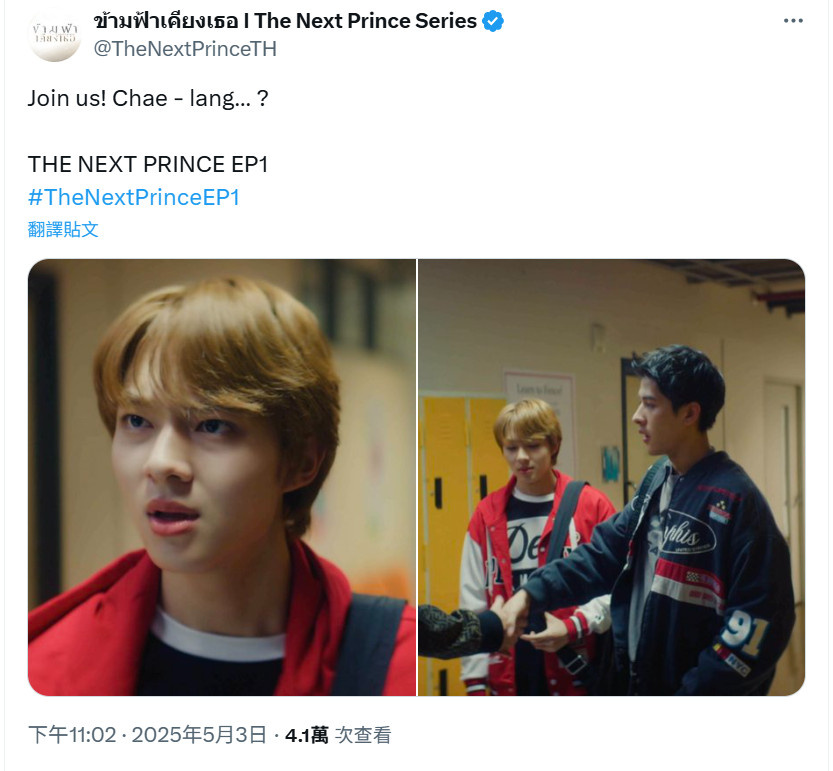Open the left close-up photo
833x771 pixels.
tap(222, 477)
